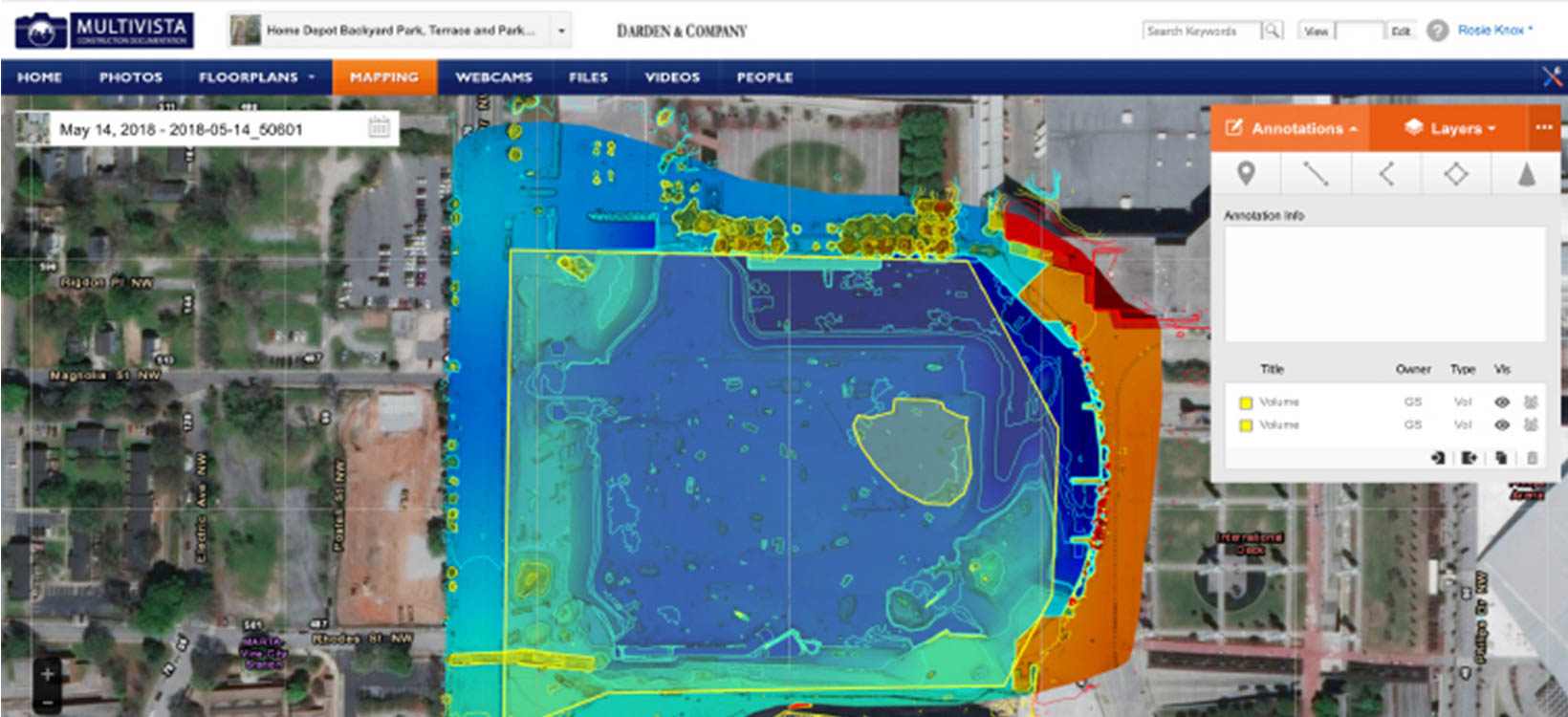Screen dimensions: 1568x717
Task: Select the line measurement annotation tool
Action: coord(1316,174)
